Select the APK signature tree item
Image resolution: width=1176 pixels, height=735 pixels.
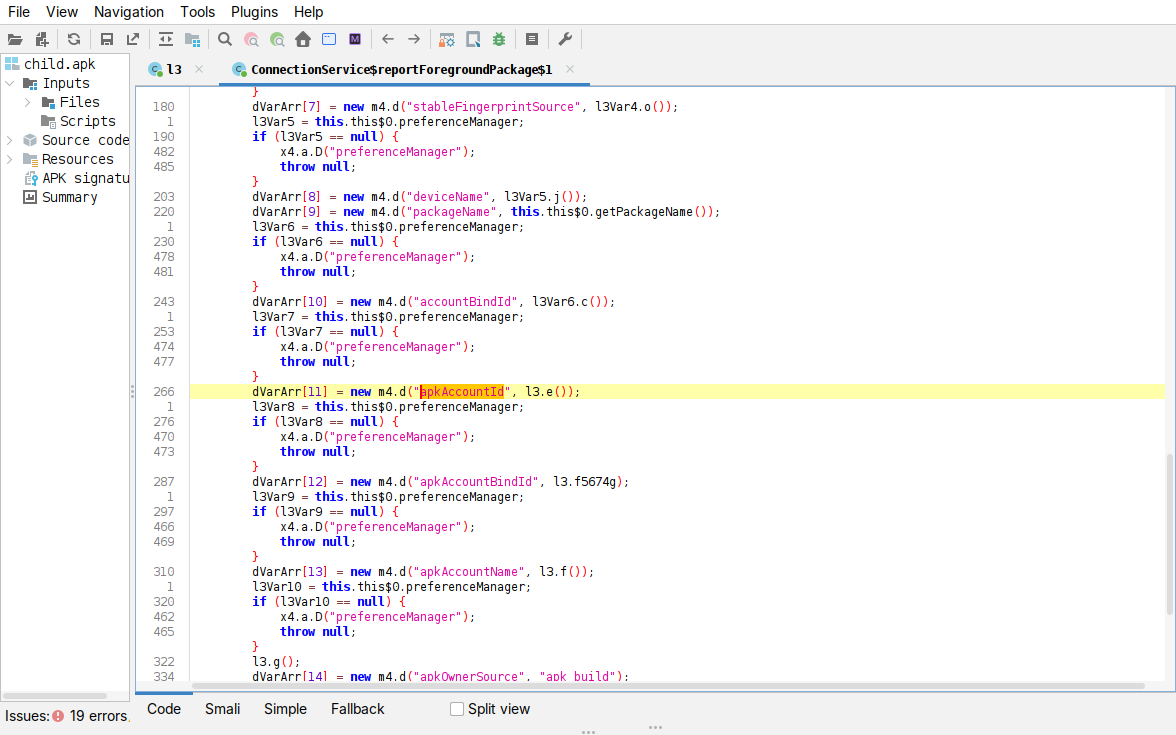[x=85, y=178]
